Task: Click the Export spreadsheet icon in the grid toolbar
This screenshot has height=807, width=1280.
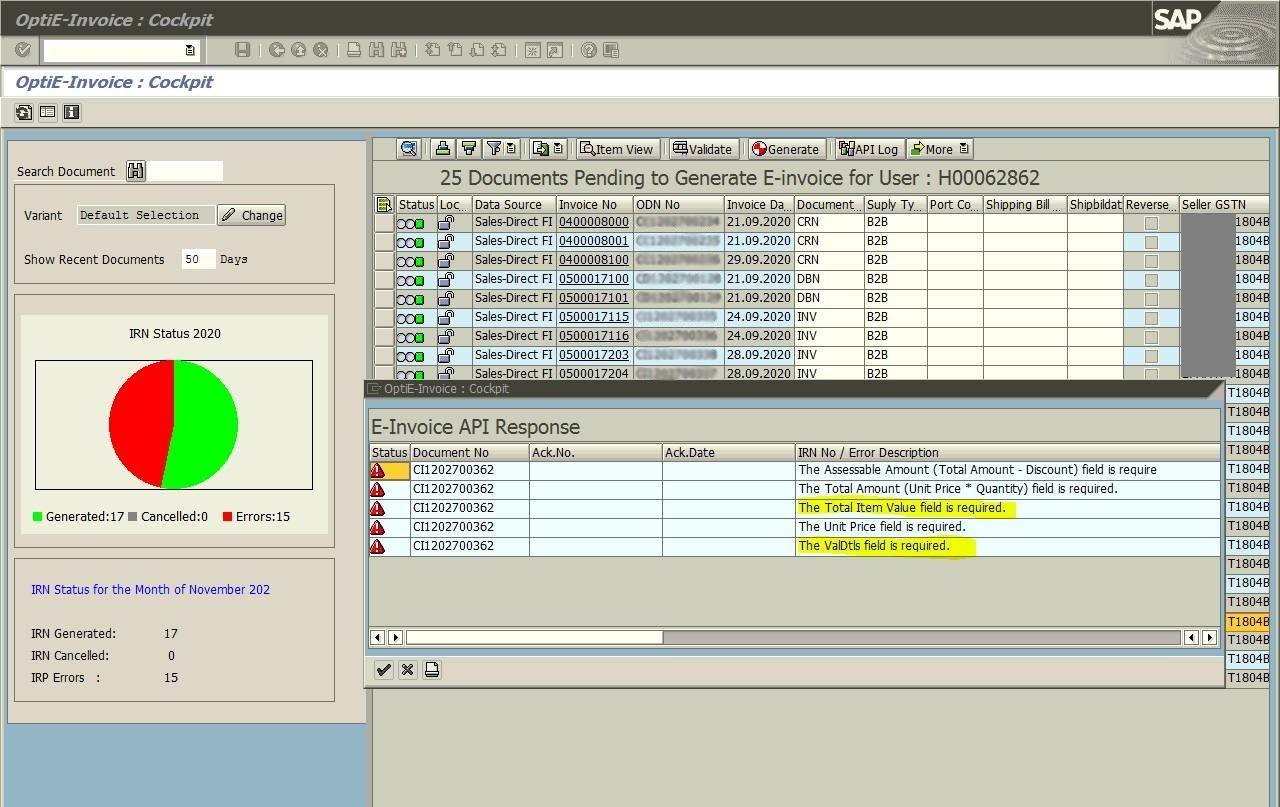Action: [541, 149]
